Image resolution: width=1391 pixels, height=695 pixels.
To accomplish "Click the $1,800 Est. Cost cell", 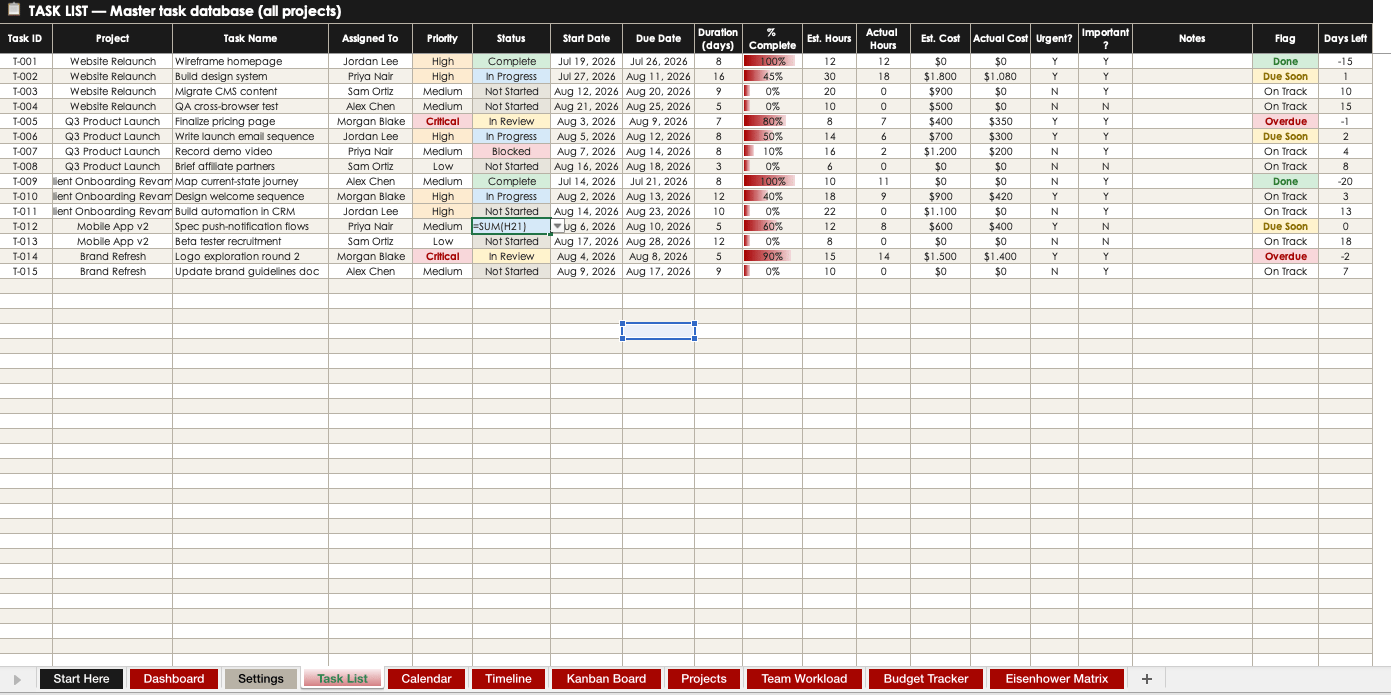I will (x=940, y=77).
